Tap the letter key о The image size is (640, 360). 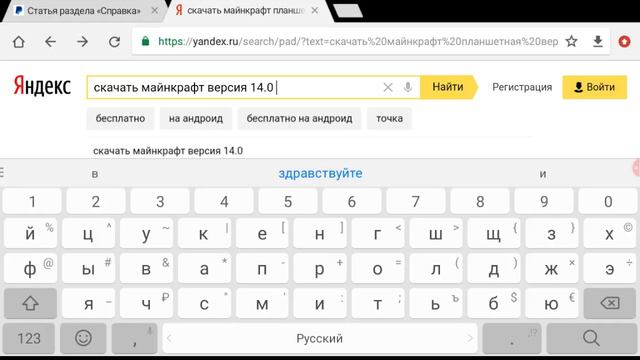(x=378, y=269)
